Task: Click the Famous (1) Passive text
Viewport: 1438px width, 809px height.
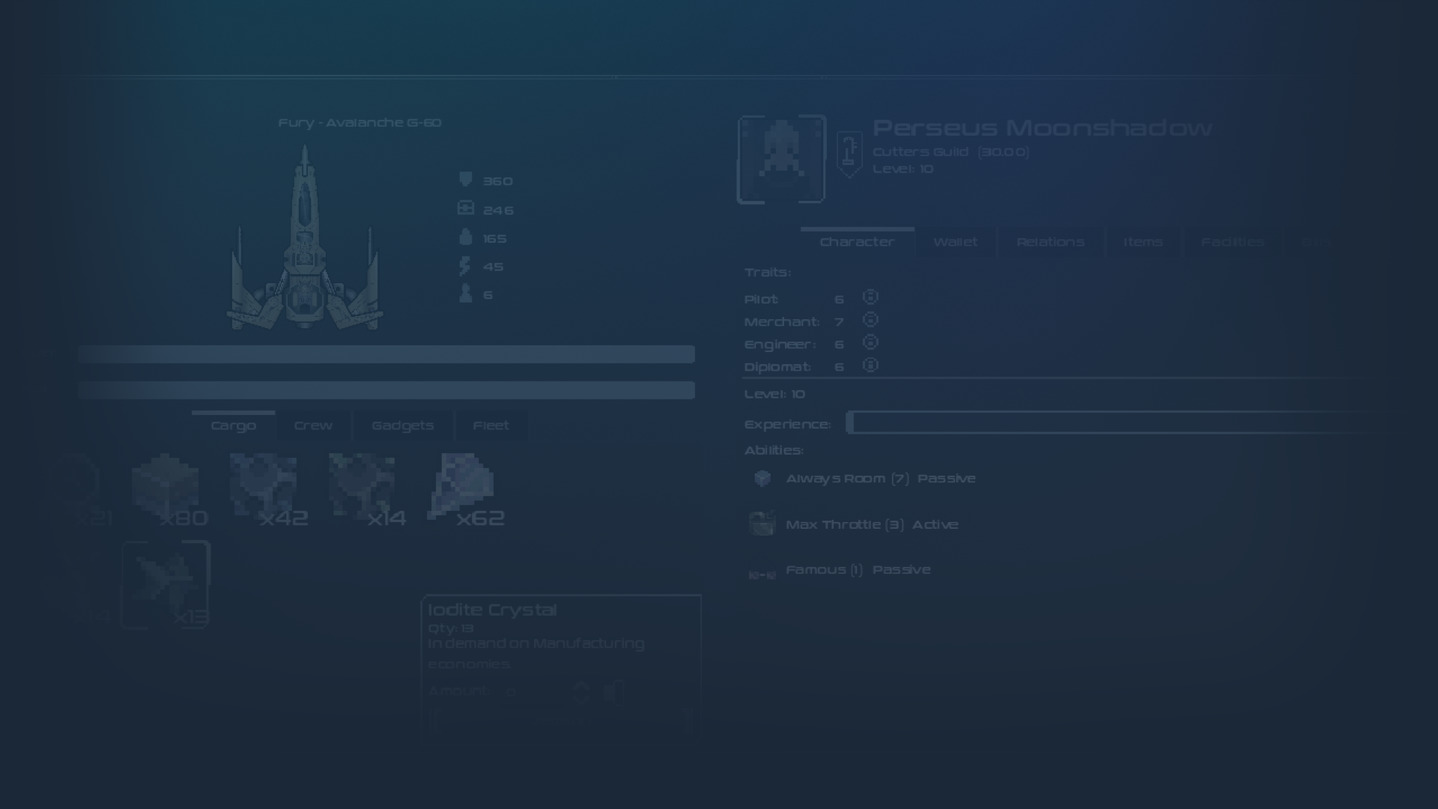Action: 858,570
